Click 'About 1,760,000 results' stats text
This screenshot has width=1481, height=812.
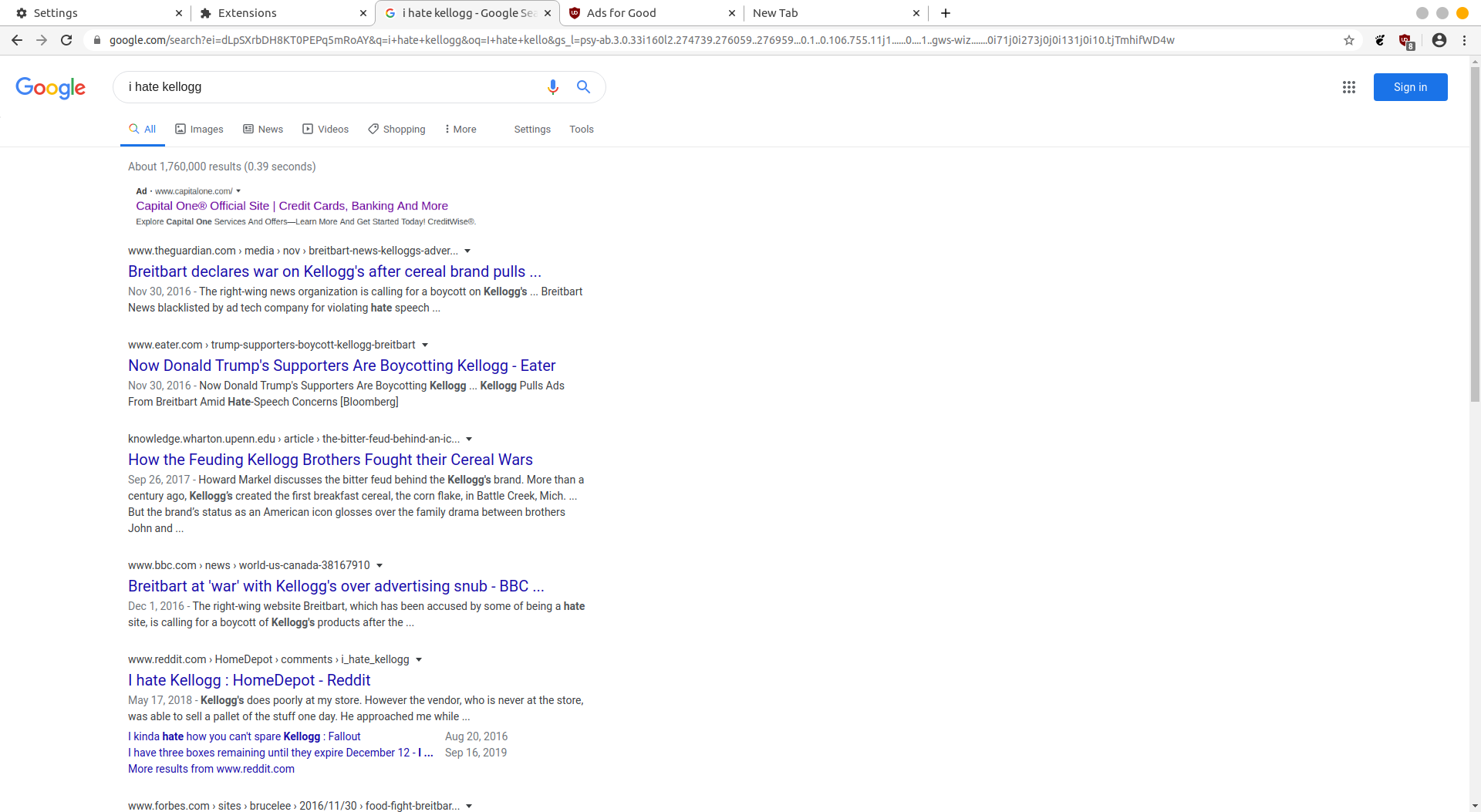222,167
